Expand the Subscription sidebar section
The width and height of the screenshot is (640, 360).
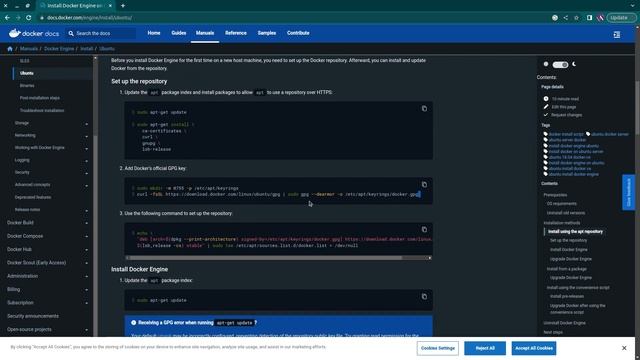[86, 303]
